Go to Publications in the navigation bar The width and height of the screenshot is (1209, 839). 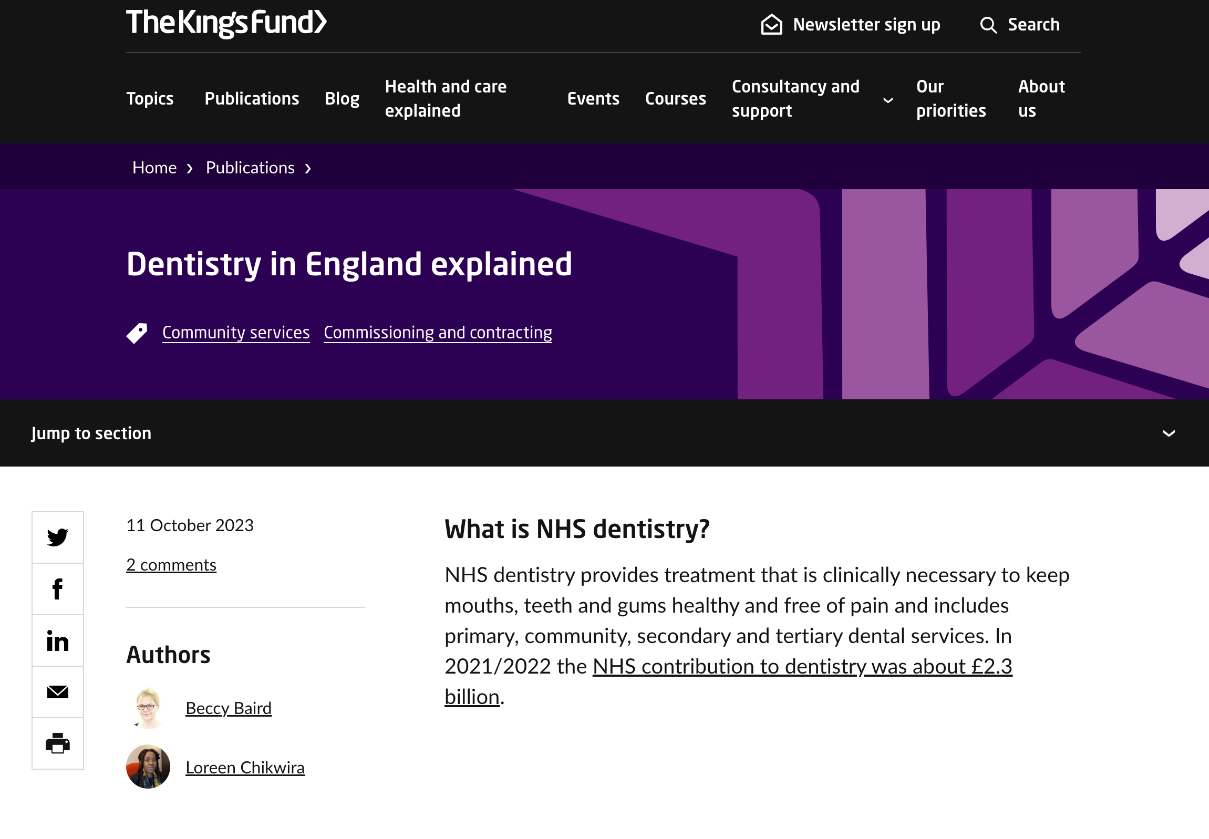pyautogui.click(x=252, y=99)
